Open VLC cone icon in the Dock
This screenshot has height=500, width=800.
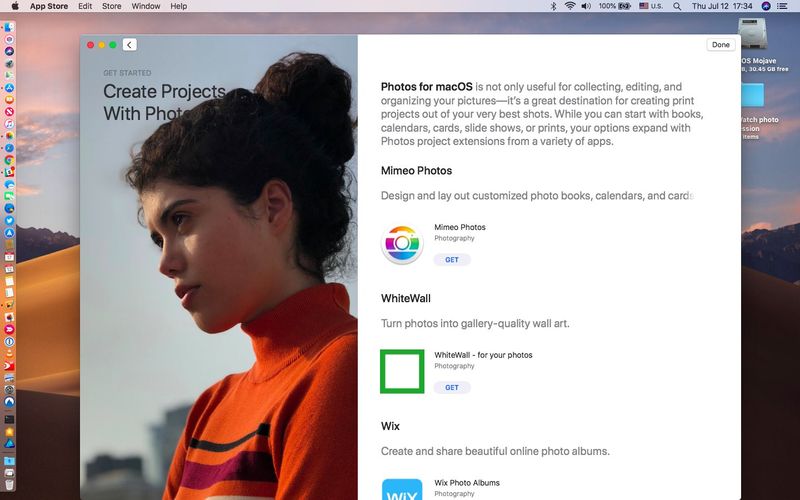click(9, 354)
